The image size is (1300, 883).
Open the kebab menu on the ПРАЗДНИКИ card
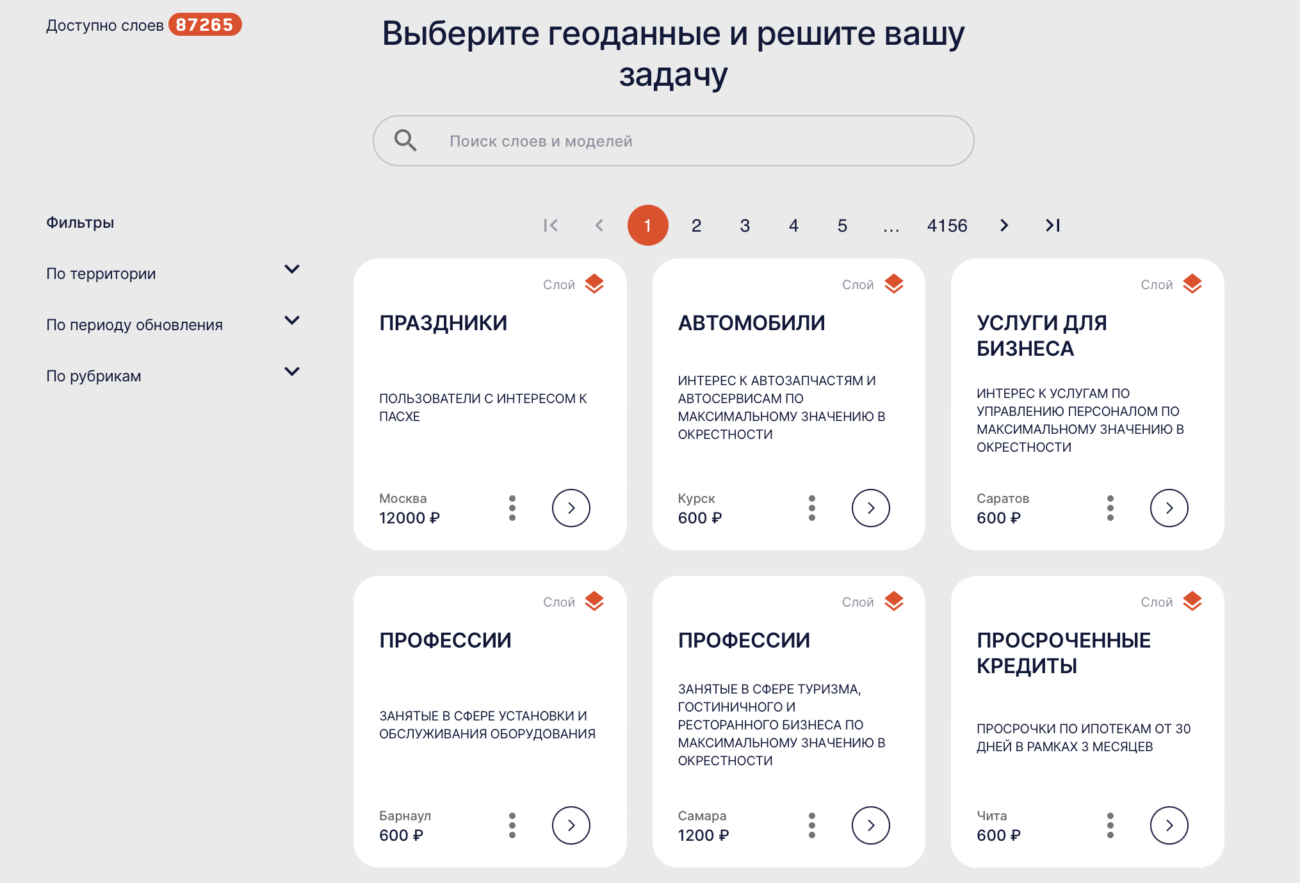tap(512, 508)
